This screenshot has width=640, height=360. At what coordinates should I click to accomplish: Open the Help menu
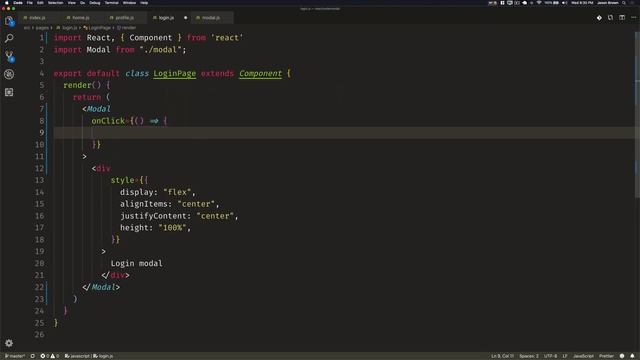(144, 3)
